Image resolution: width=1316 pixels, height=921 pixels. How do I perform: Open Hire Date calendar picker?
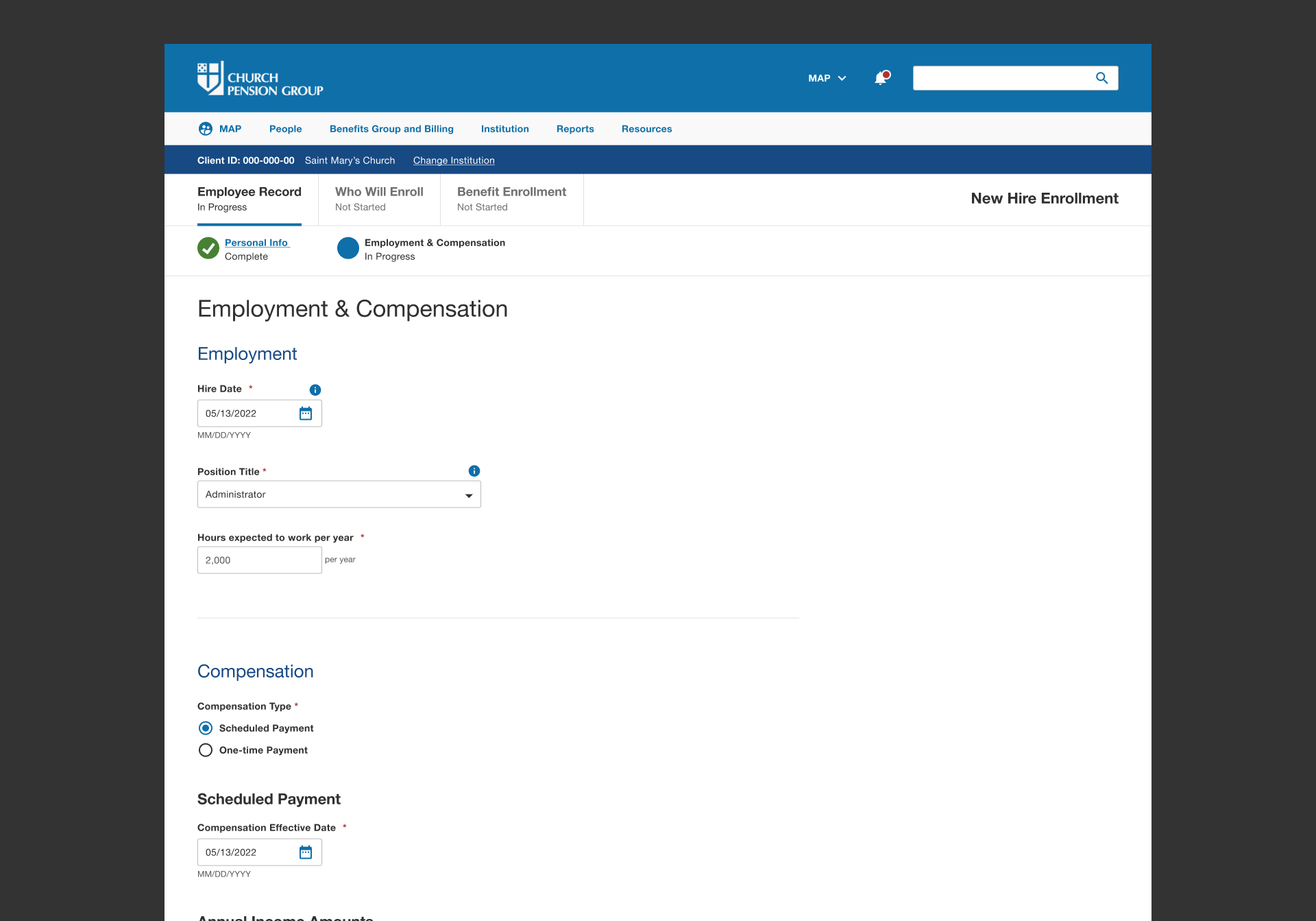[306, 414]
